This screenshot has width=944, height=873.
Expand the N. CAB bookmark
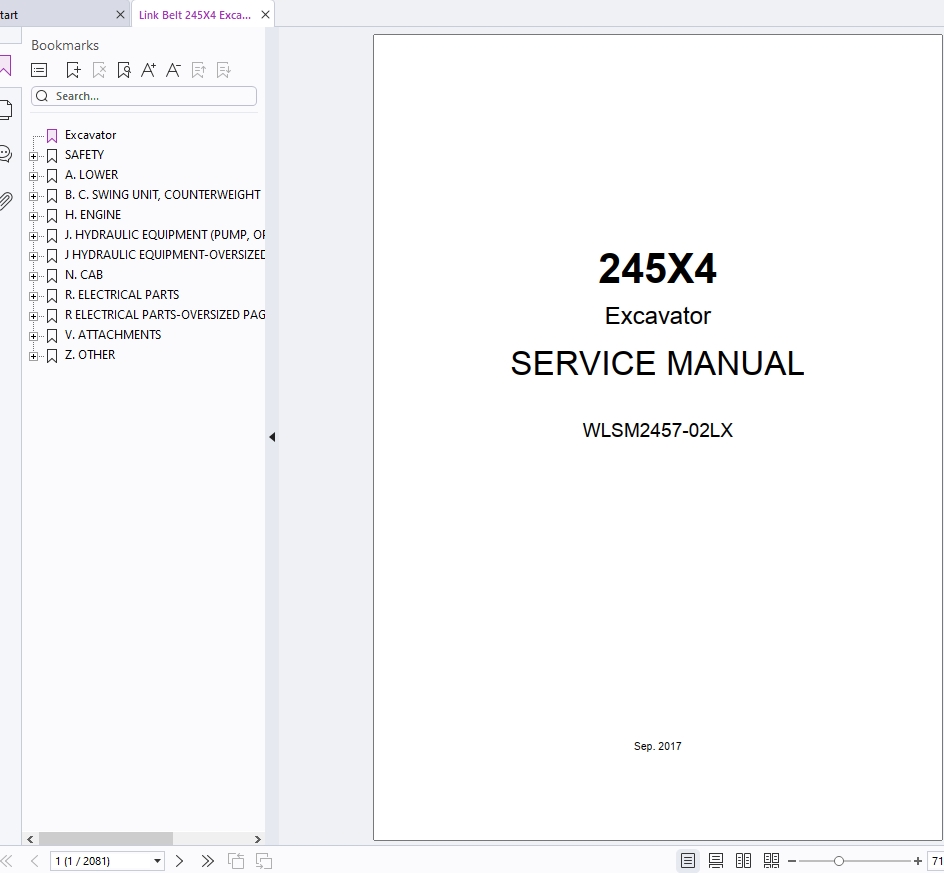point(34,276)
